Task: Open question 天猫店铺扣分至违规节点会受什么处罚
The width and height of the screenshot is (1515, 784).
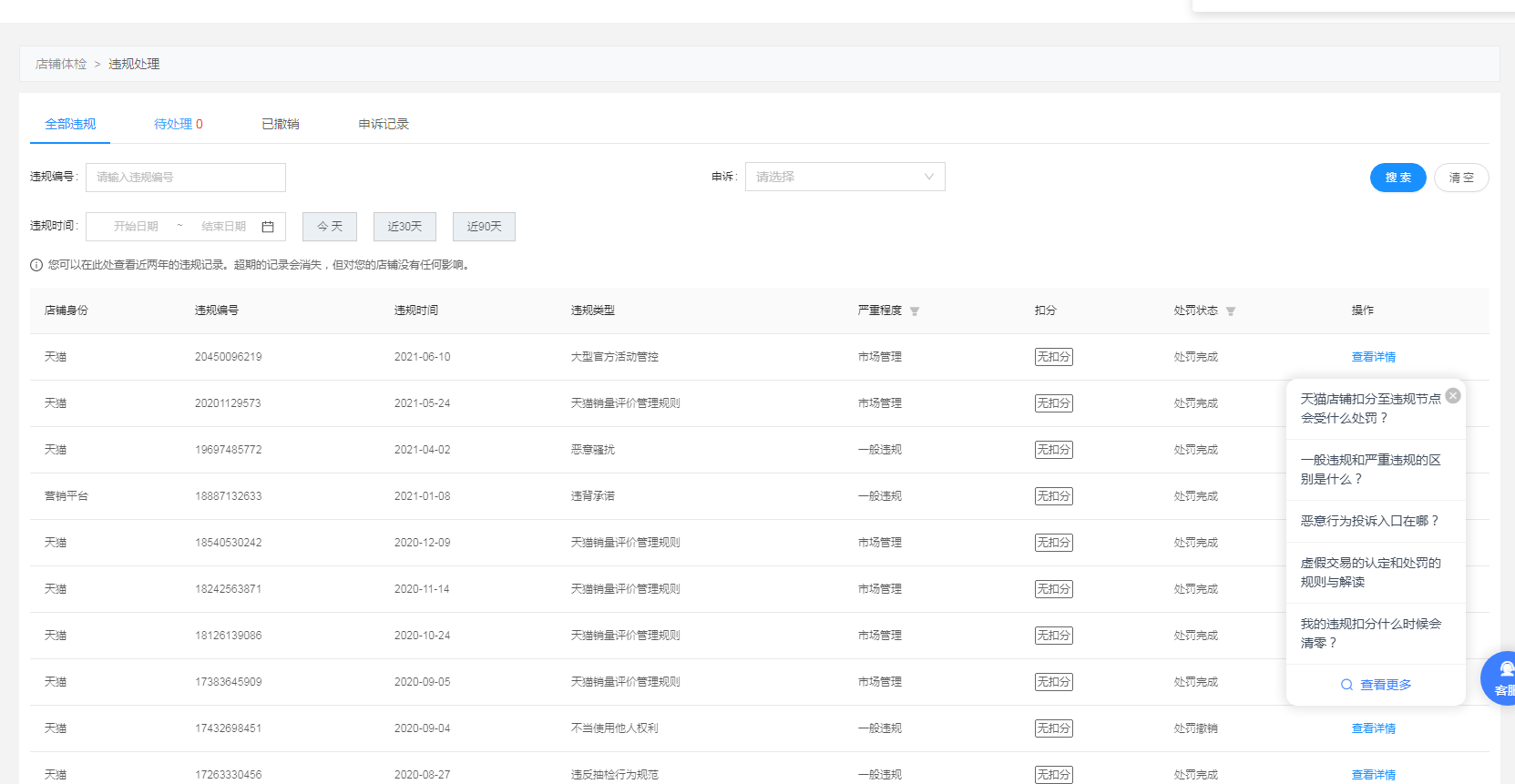Action: point(1370,409)
